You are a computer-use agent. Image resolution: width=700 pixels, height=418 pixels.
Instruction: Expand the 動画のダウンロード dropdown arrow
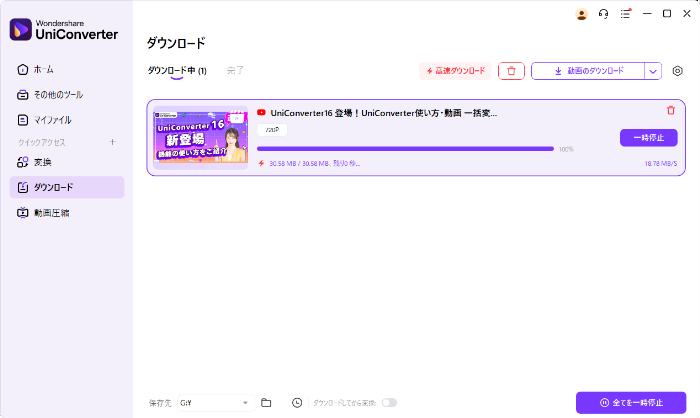coord(653,71)
